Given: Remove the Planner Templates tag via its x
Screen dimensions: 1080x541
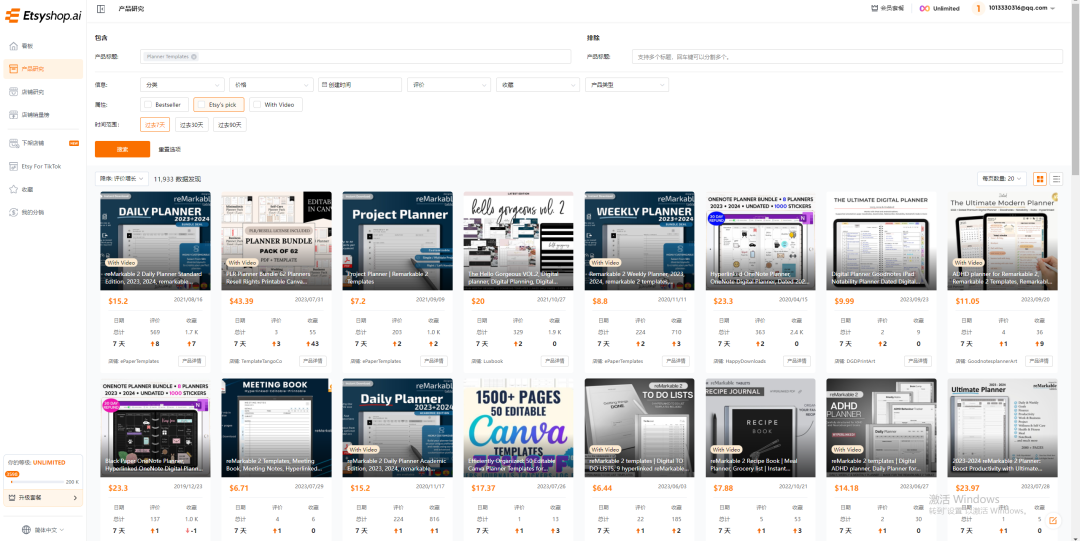Looking at the screenshot, I should (194, 57).
